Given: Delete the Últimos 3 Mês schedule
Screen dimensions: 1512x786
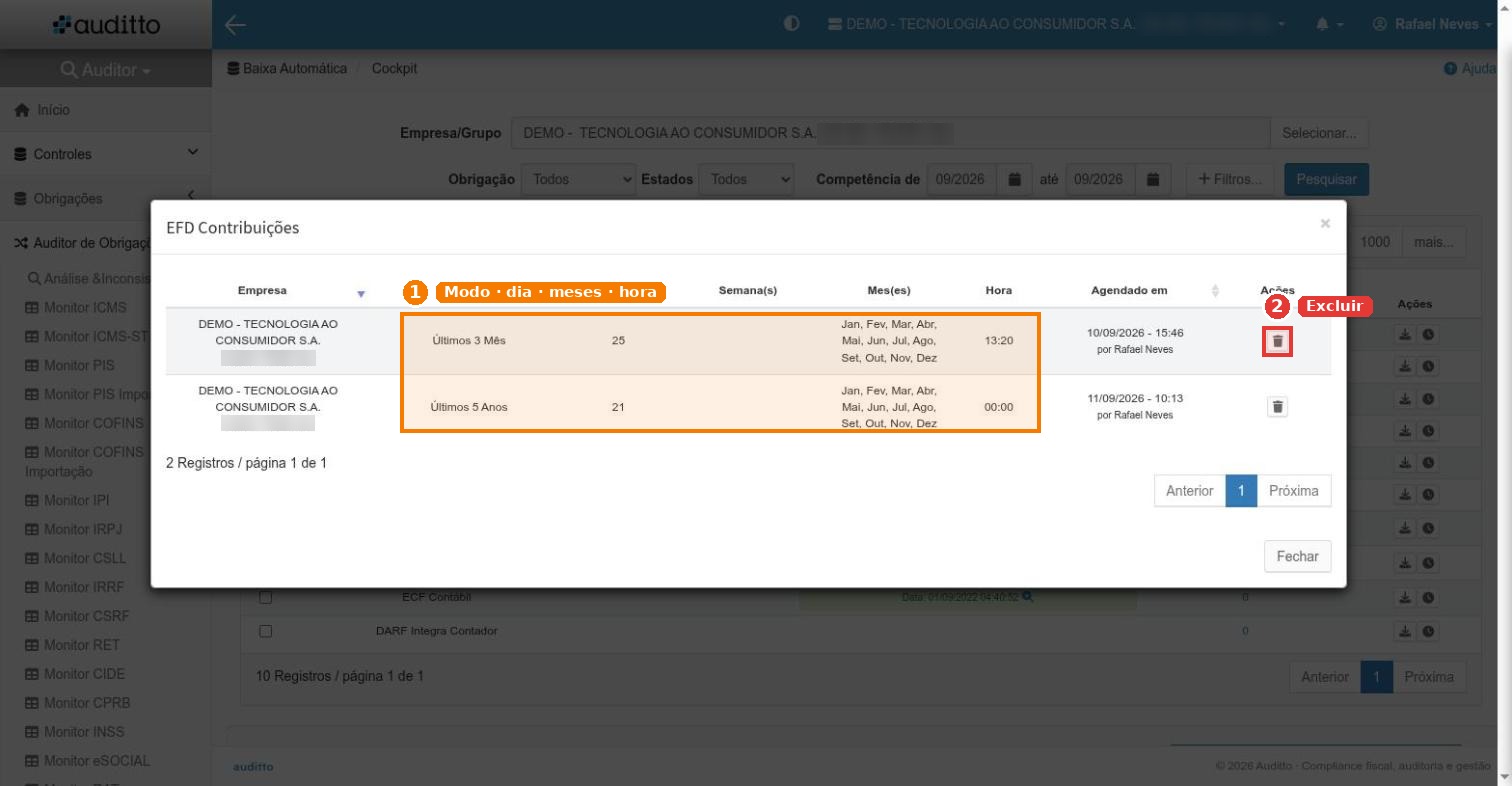Looking at the screenshot, I should coord(1277,341).
